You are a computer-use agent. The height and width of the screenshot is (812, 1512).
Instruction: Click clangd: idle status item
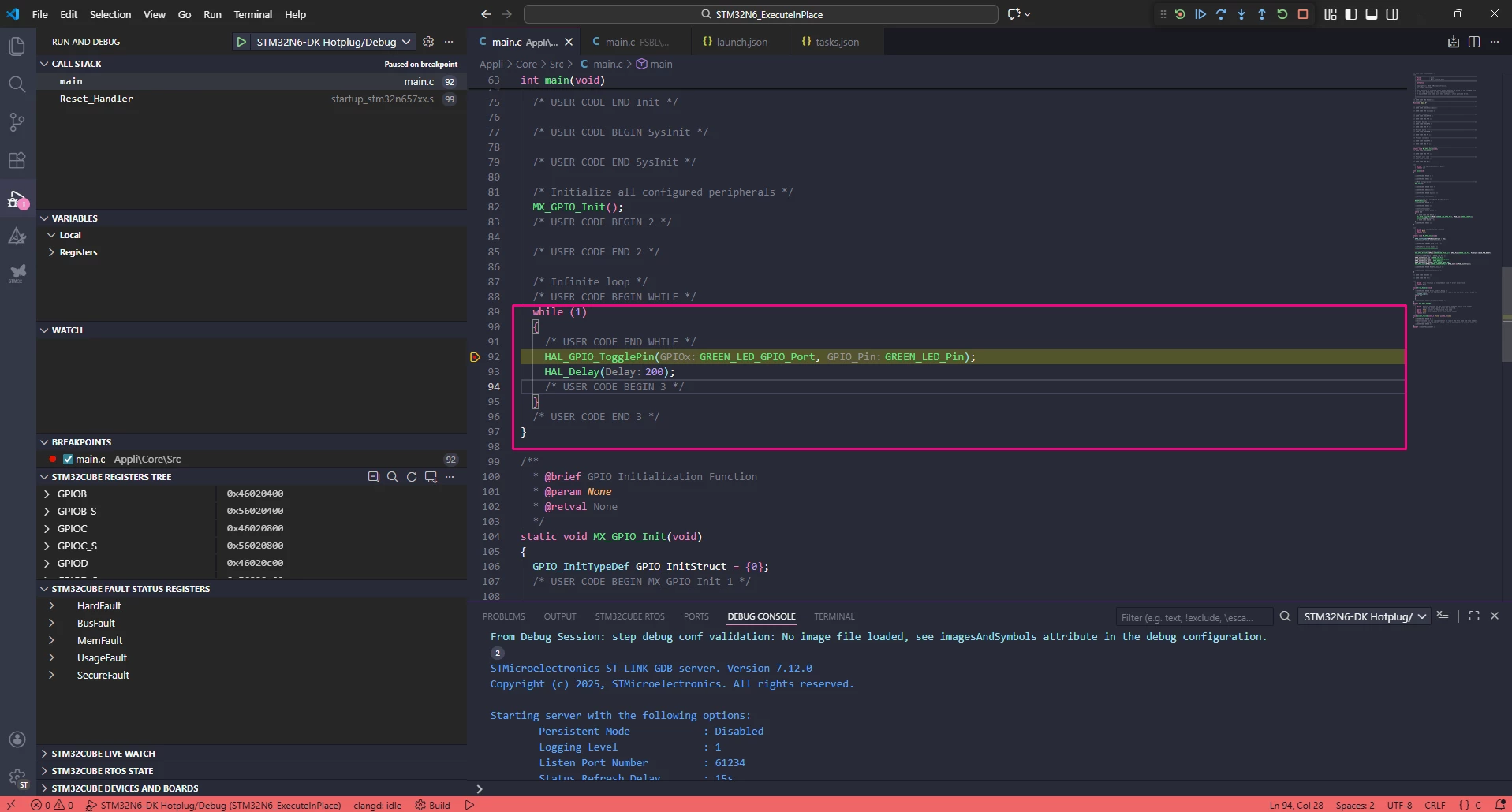377,805
